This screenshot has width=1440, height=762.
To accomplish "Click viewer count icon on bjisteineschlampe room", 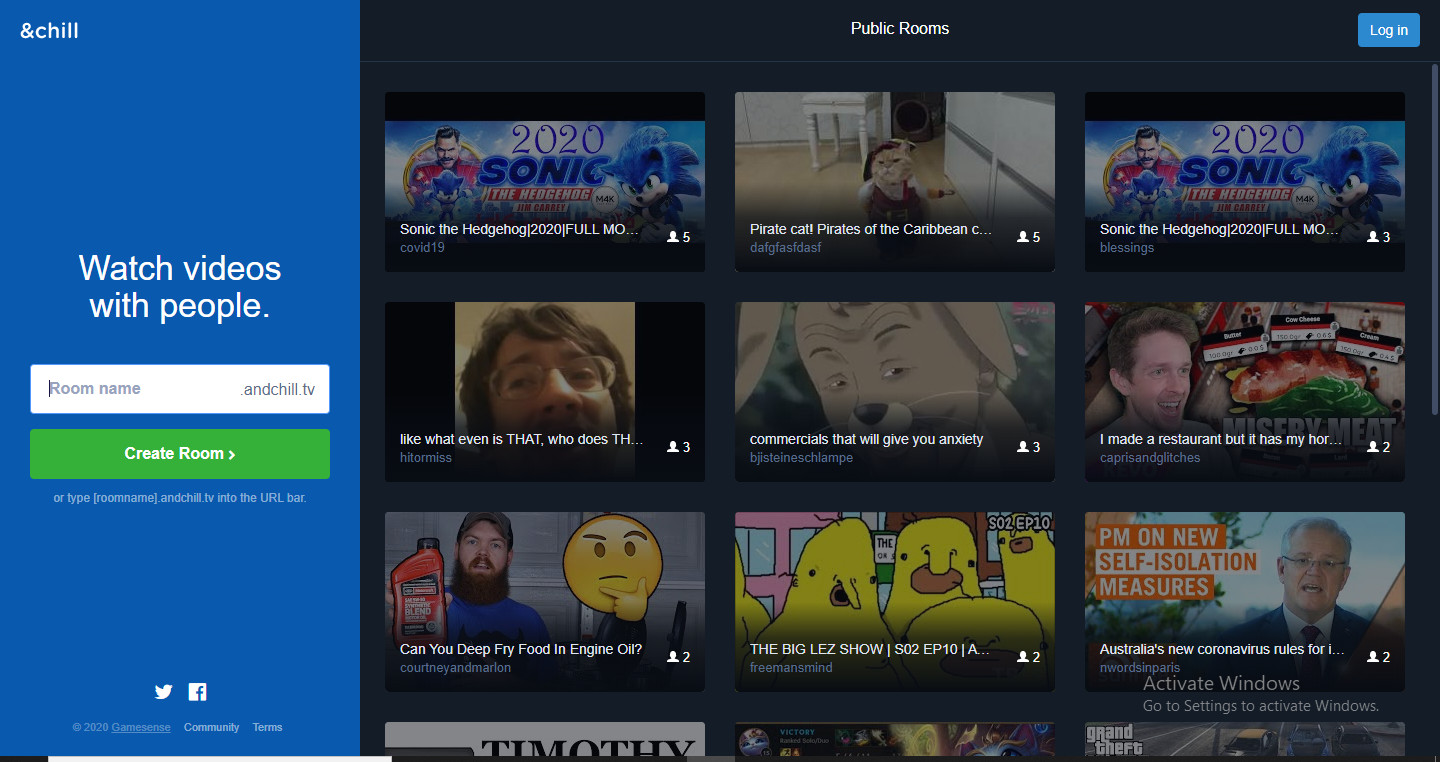I will click(x=1023, y=447).
